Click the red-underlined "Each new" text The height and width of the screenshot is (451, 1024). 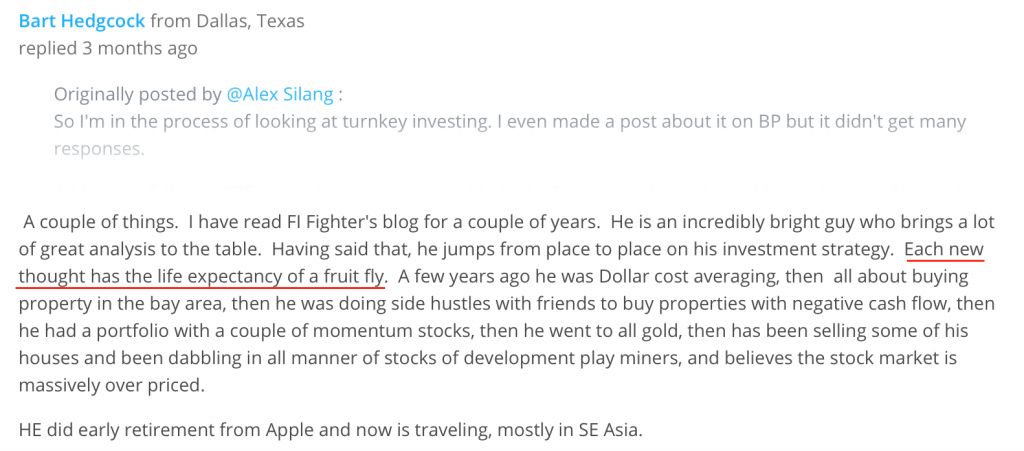pyautogui.click(x=944, y=248)
